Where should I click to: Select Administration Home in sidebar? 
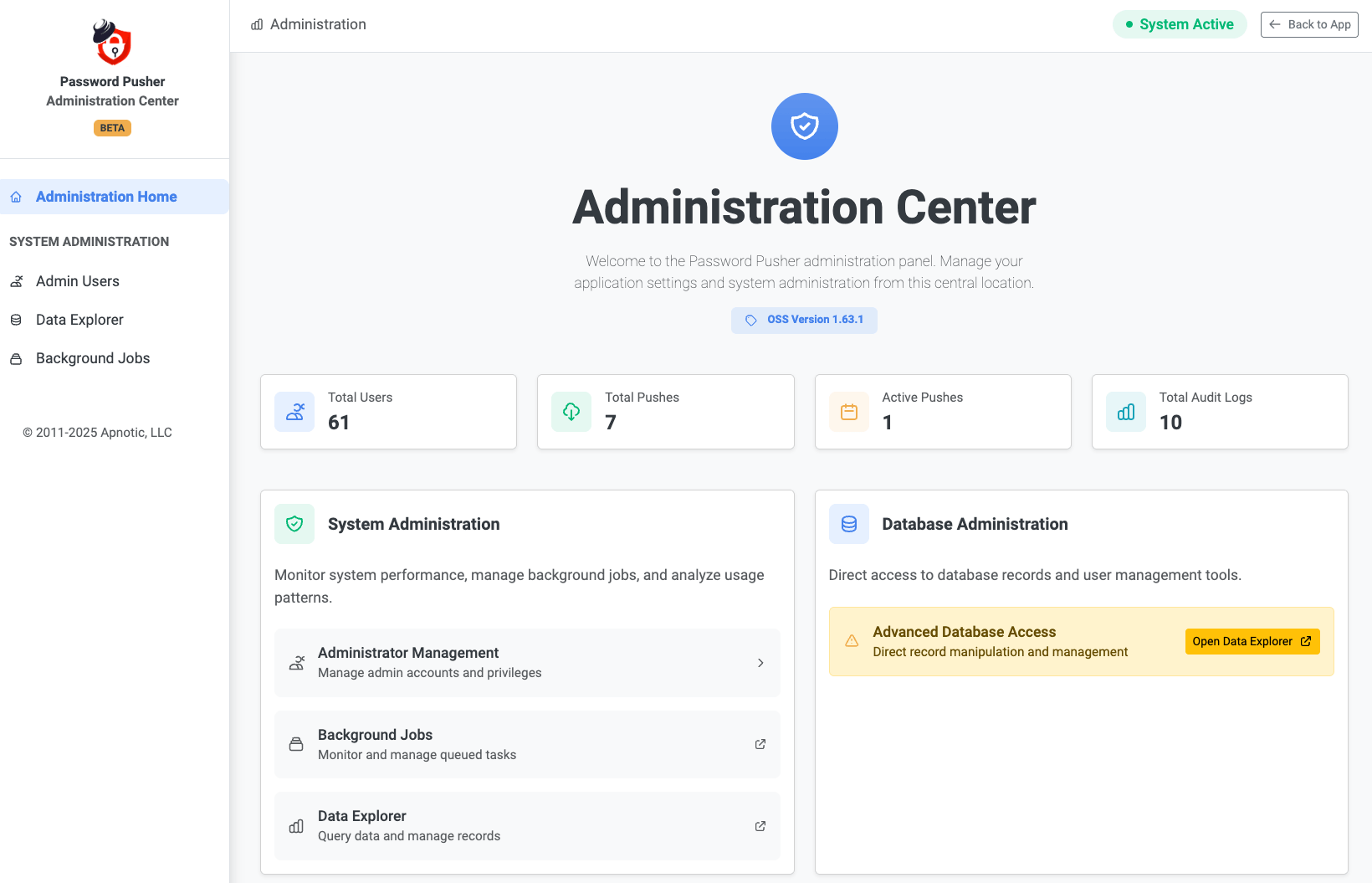(x=106, y=197)
